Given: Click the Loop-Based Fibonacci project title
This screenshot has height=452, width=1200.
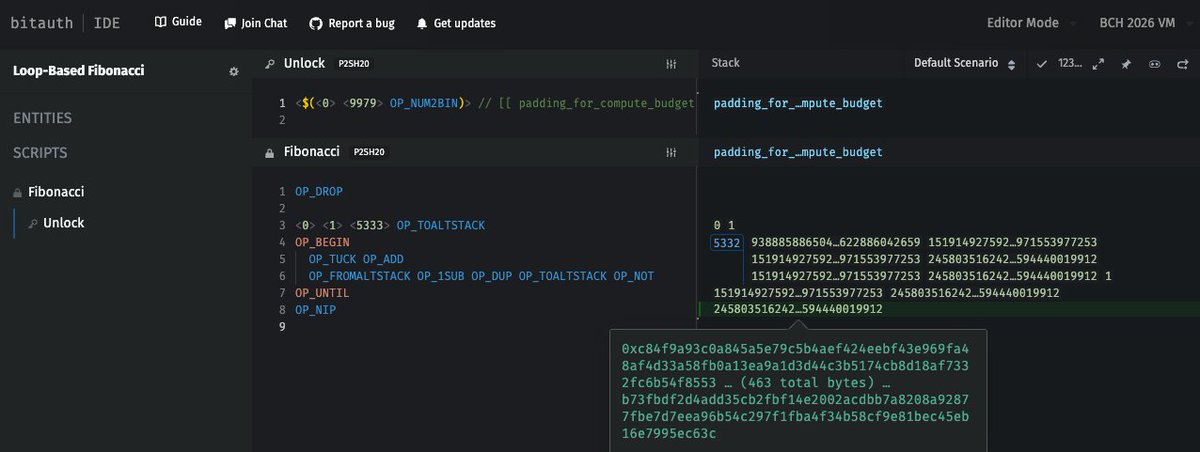Looking at the screenshot, I should pos(79,72).
